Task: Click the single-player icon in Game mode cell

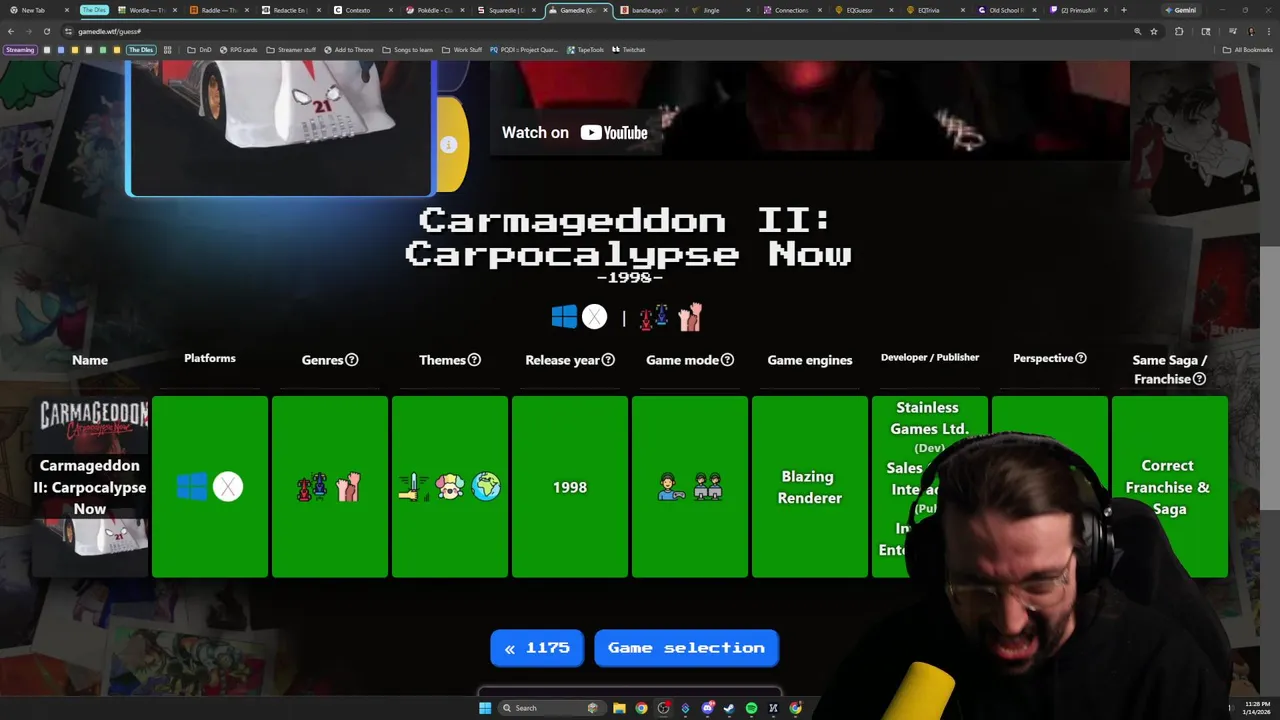Action: click(x=671, y=487)
